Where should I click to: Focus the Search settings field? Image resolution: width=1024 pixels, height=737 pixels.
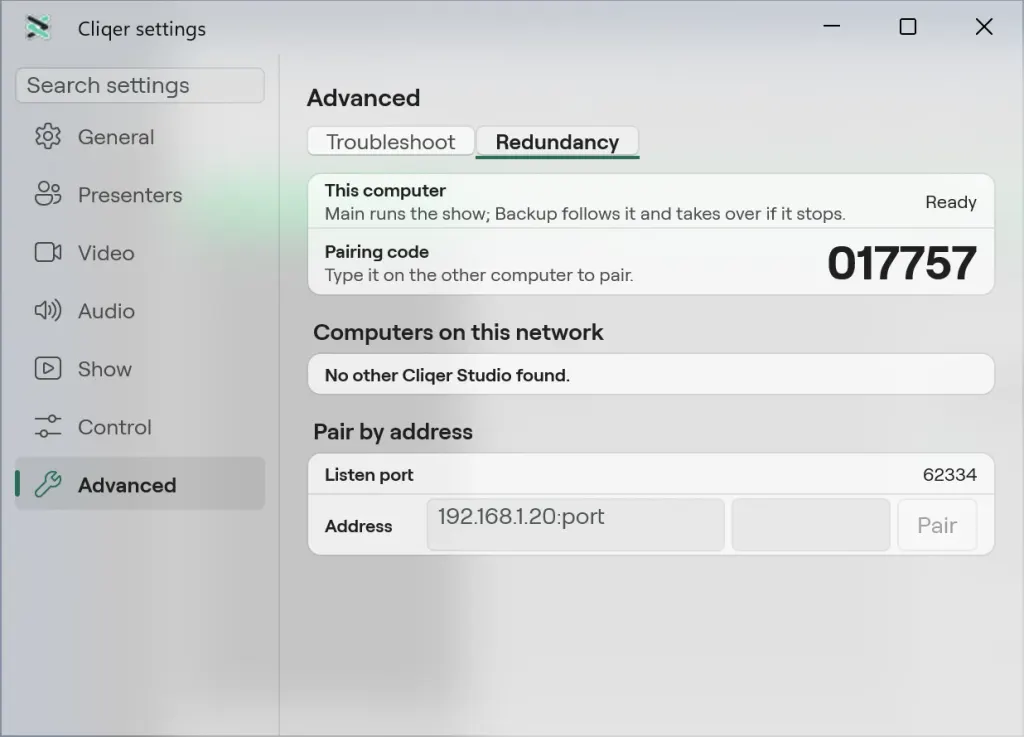tap(140, 86)
